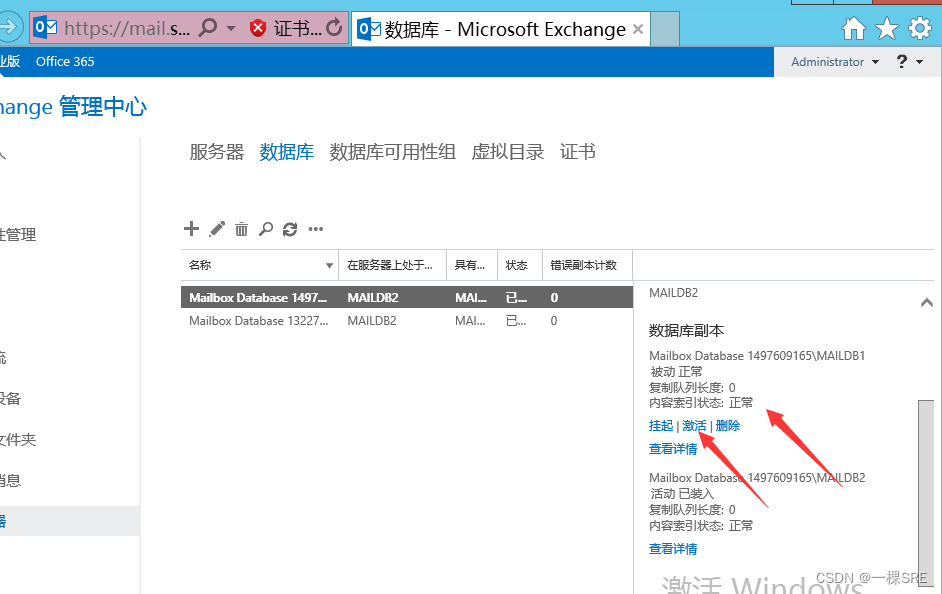Click the 挂起 link for MAILDB1 copy
Image resolution: width=942 pixels, height=594 pixels.
[x=661, y=426]
